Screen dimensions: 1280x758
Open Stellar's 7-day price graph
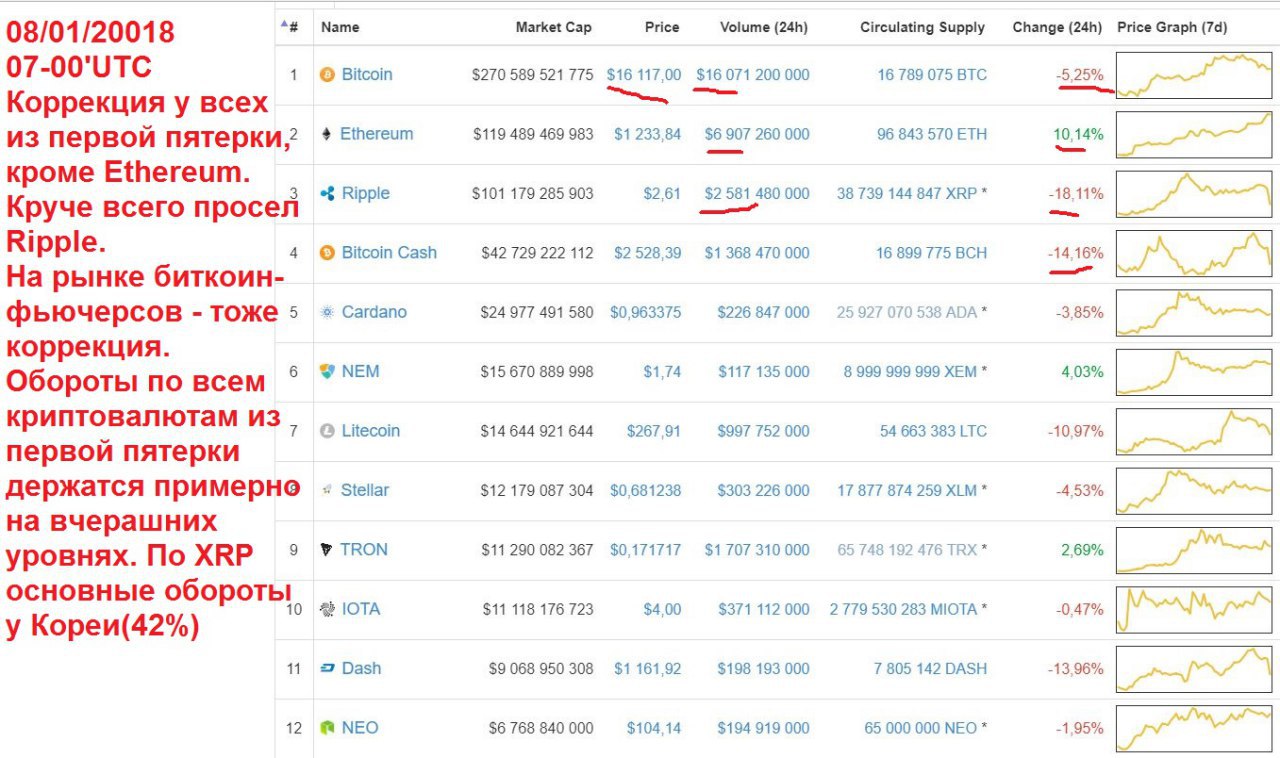coord(1195,490)
